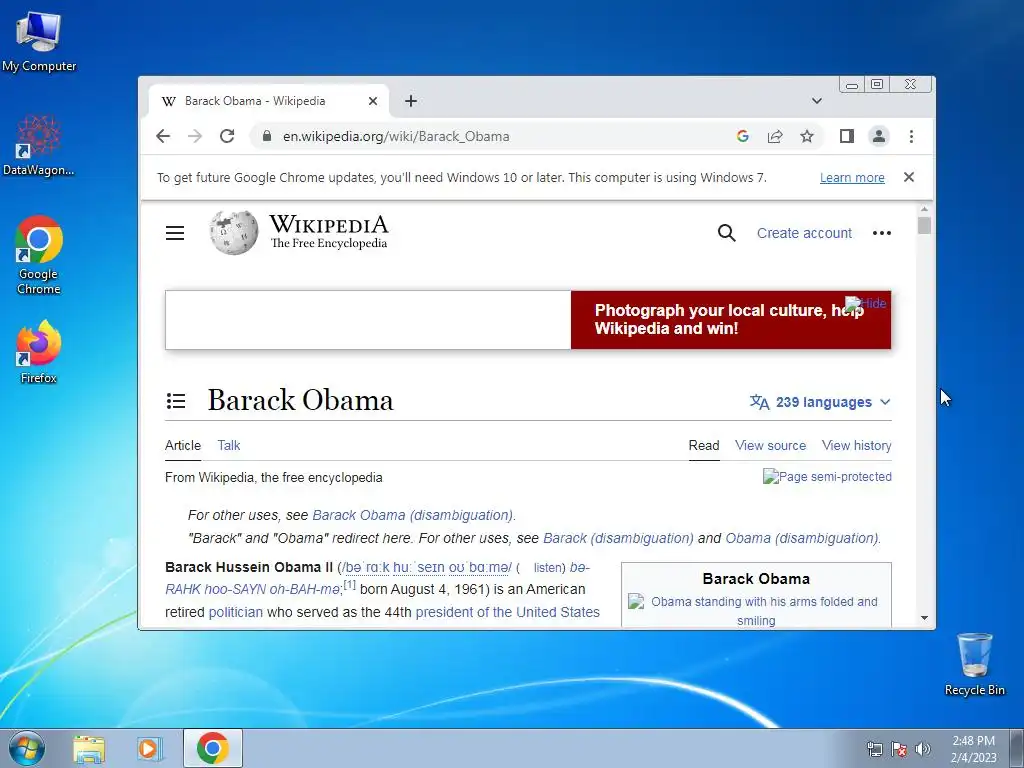The width and height of the screenshot is (1024, 768).
Task: Click the taskbar clock showing 2:48 PM
Action: click(973, 749)
